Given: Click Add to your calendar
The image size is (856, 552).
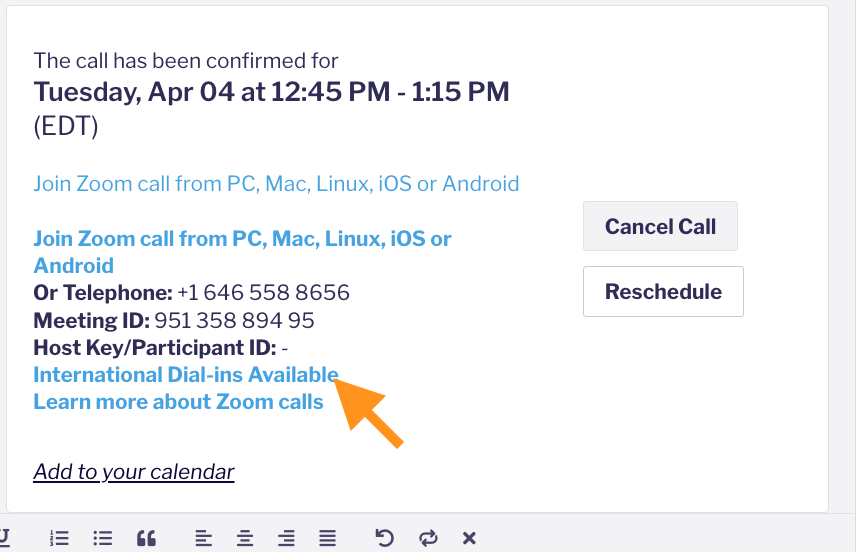Looking at the screenshot, I should click(134, 472).
